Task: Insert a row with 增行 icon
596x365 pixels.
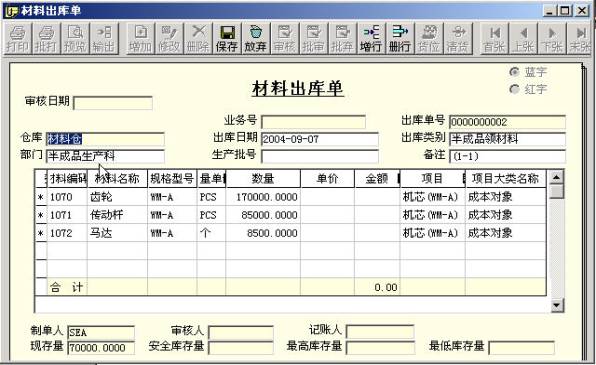Action: (371, 38)
